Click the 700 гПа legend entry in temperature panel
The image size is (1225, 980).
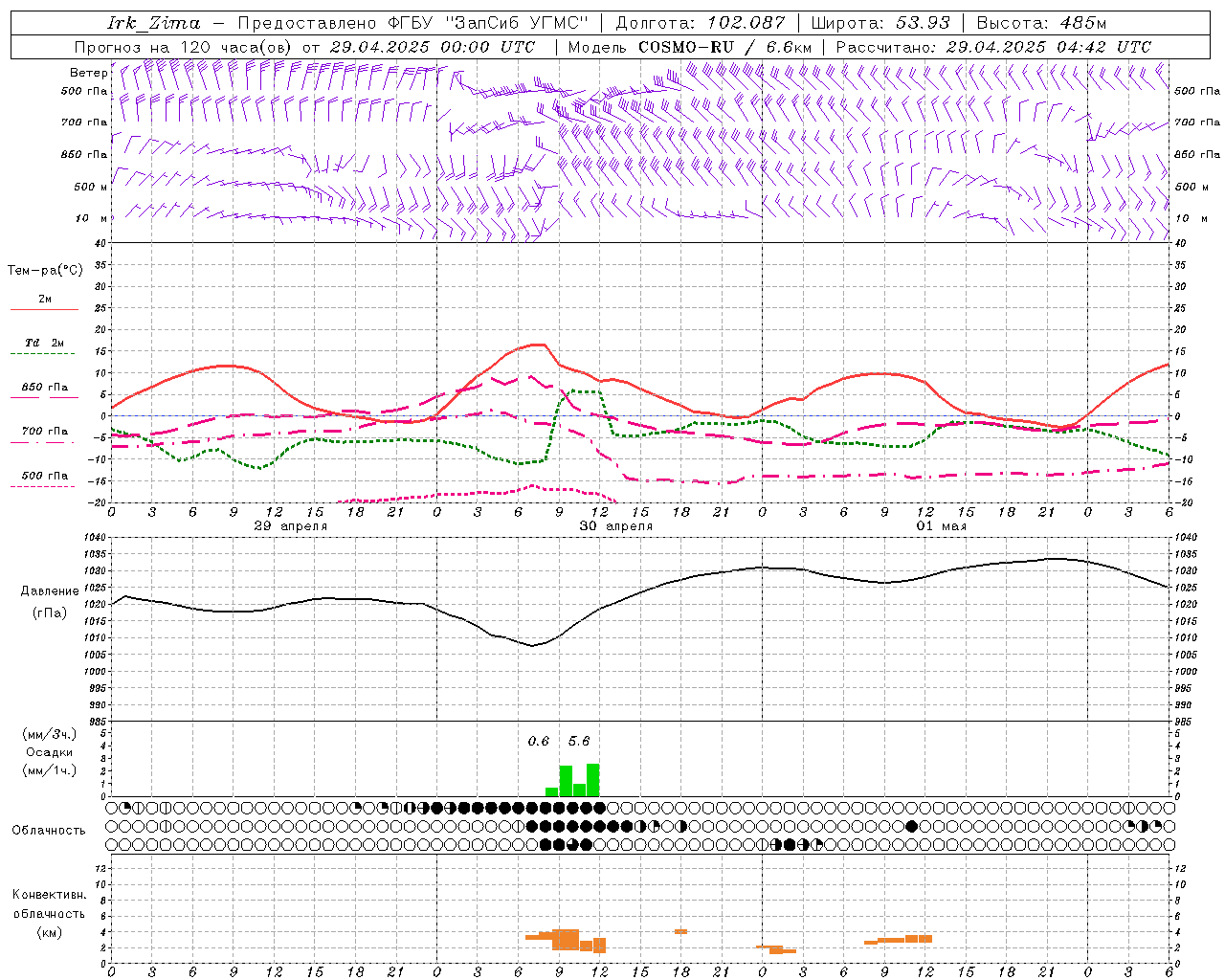point(45,432)
